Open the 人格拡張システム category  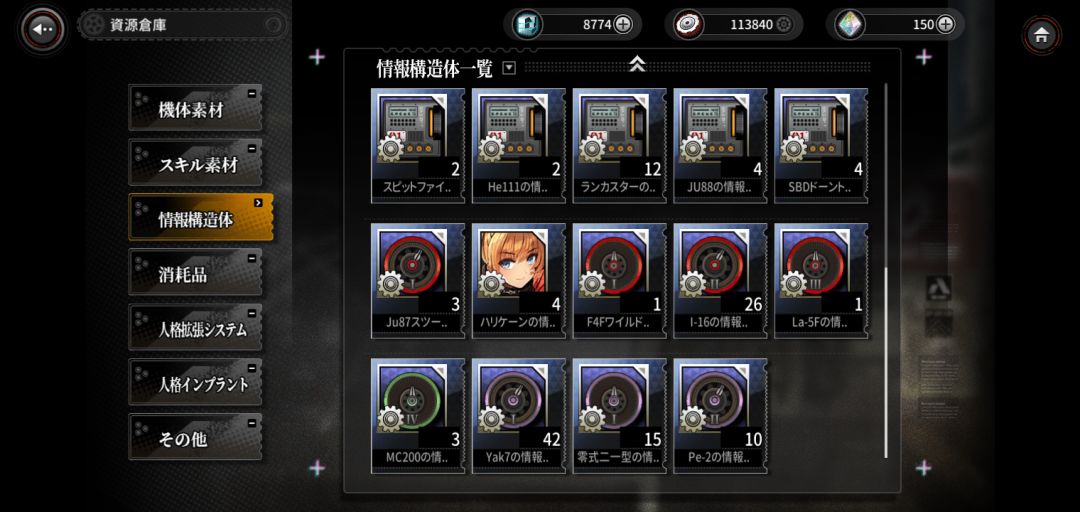[x=196, y=329]
